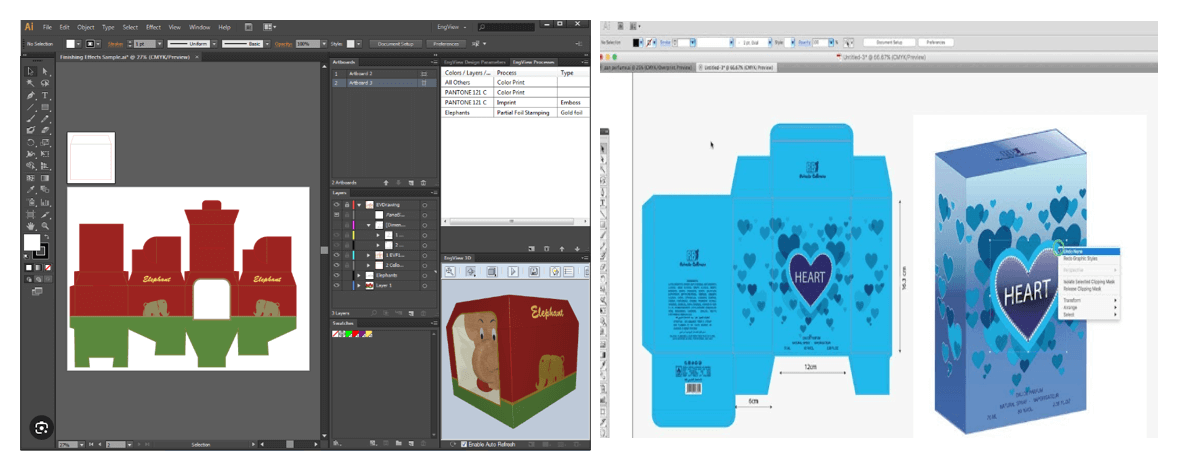
Task: Toggle visibility of the EVDrawing layer
Action: coord(336,204)
